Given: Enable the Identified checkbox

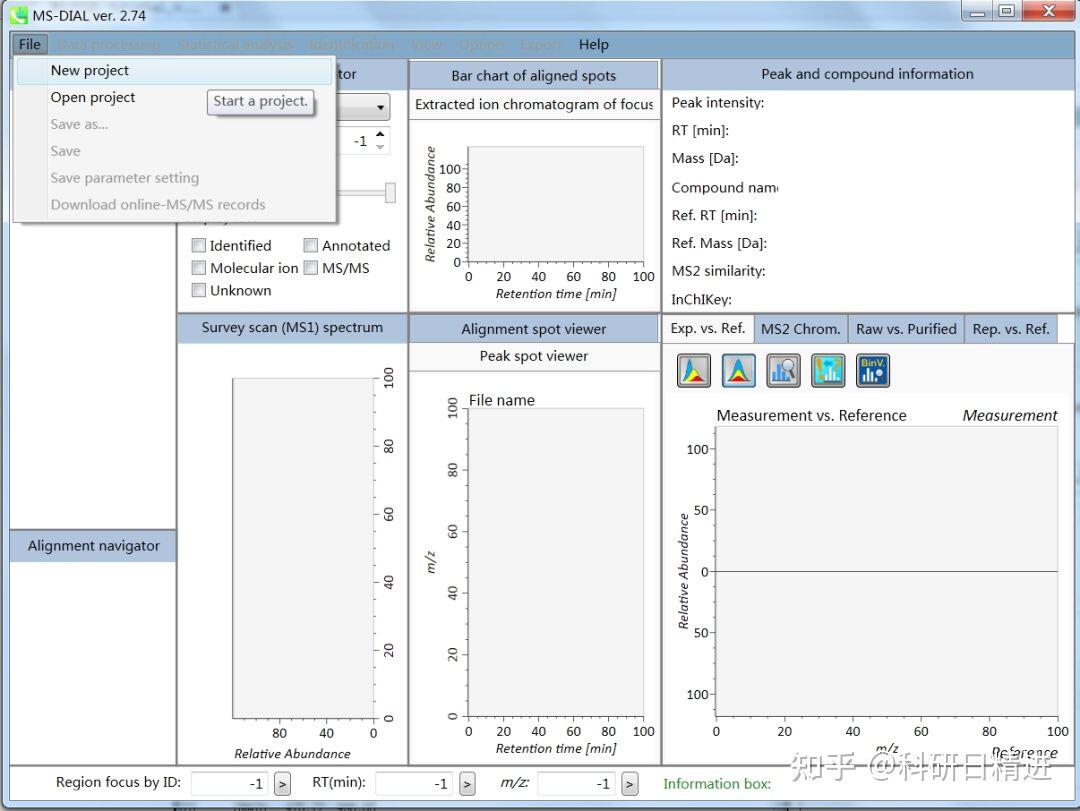Looking at the screenshot, I should (x=198, y=245).
